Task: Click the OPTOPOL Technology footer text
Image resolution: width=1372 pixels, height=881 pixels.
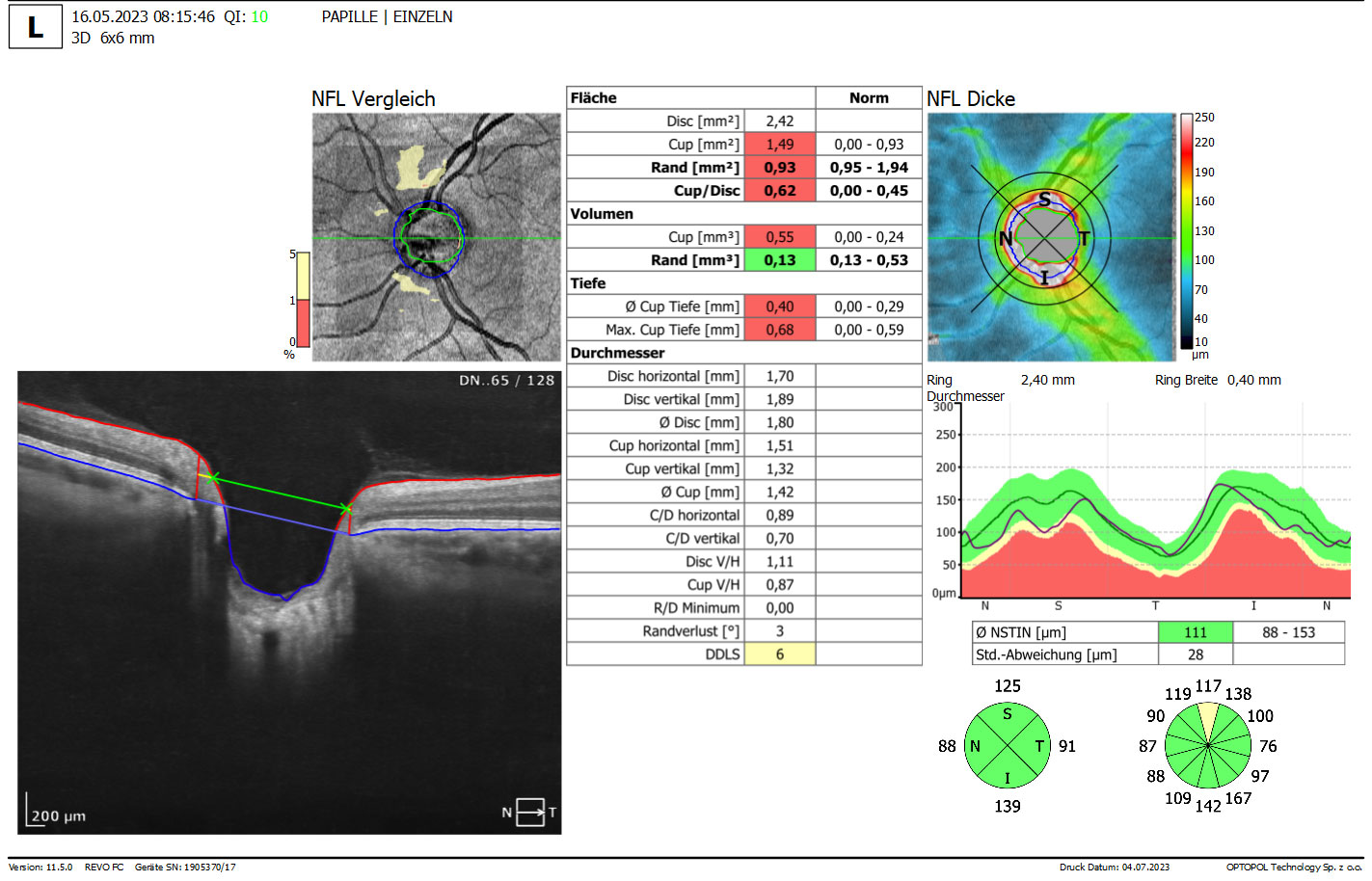Action: (1294, 867)
